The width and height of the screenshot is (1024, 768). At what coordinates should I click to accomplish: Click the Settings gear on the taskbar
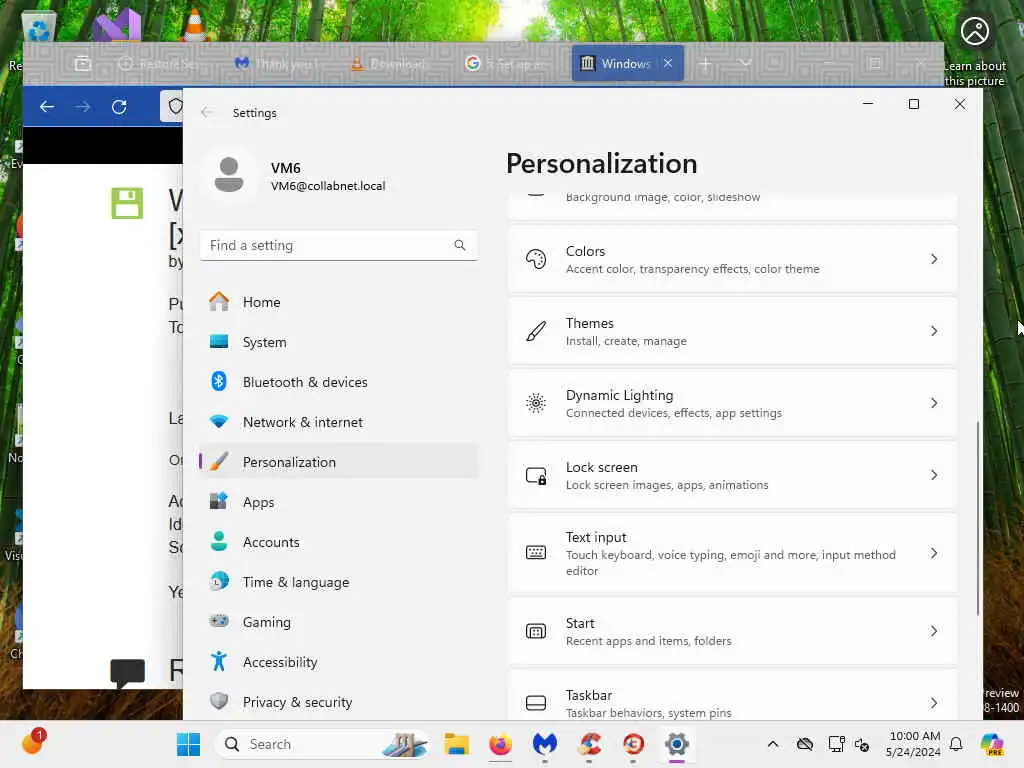pyautogui.click(x=677, y=744)
